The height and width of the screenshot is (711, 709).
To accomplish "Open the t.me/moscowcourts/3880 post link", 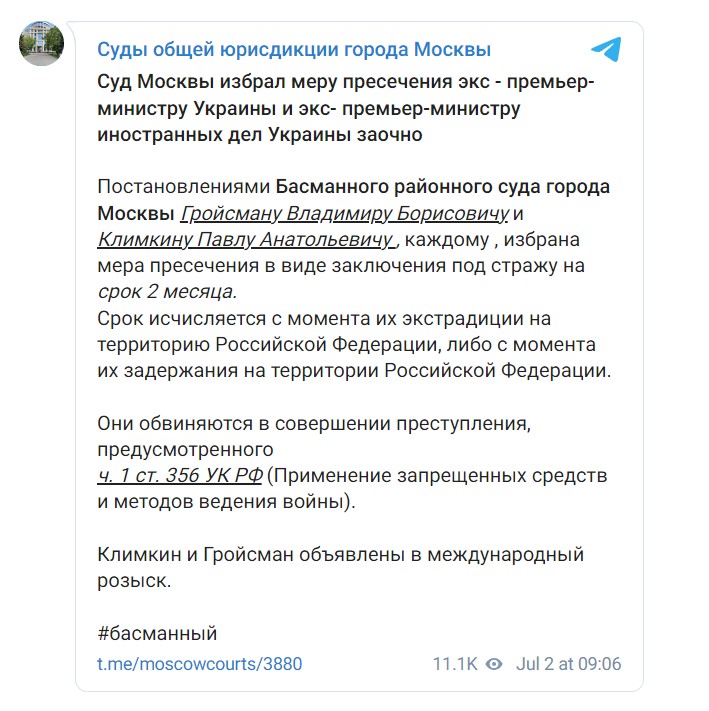I will (x=199, y=664).
